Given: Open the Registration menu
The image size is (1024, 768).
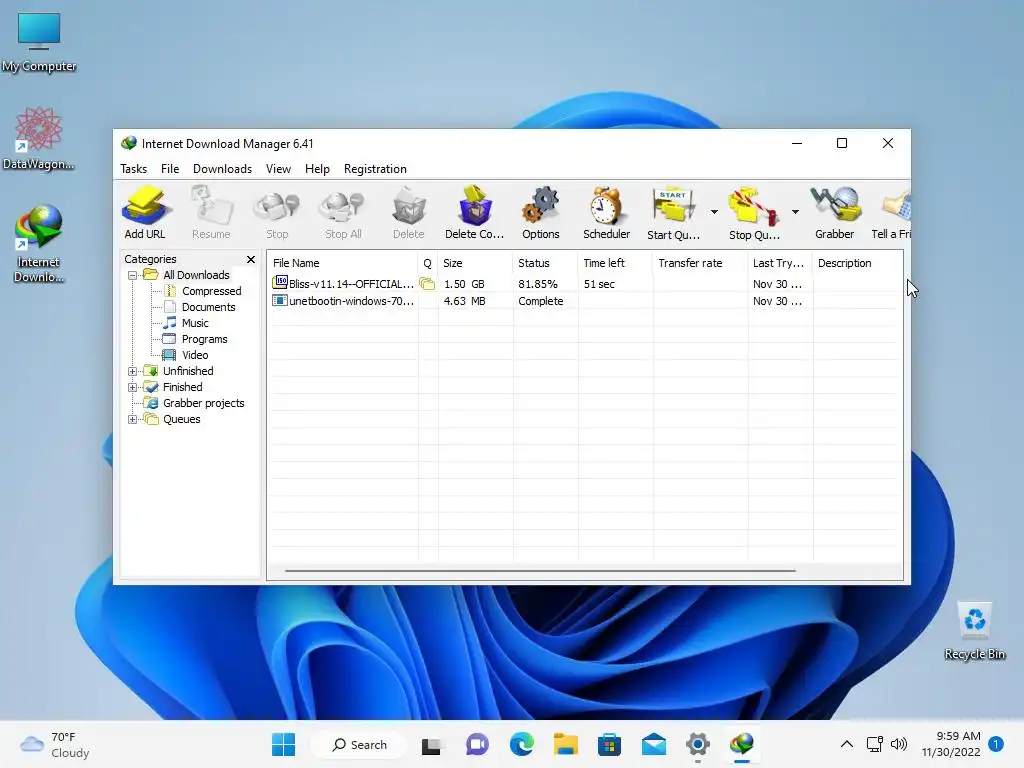Looking at the screenshot, I should tap(375, 168).
